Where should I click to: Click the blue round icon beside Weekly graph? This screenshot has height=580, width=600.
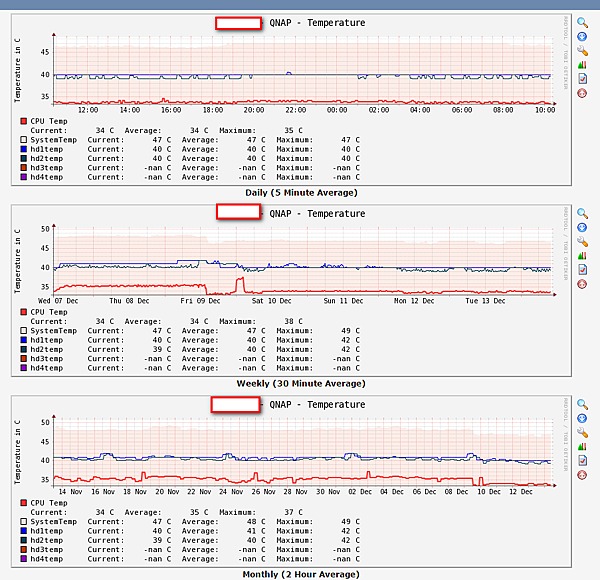pyautogui.click(x=582, y=228)
